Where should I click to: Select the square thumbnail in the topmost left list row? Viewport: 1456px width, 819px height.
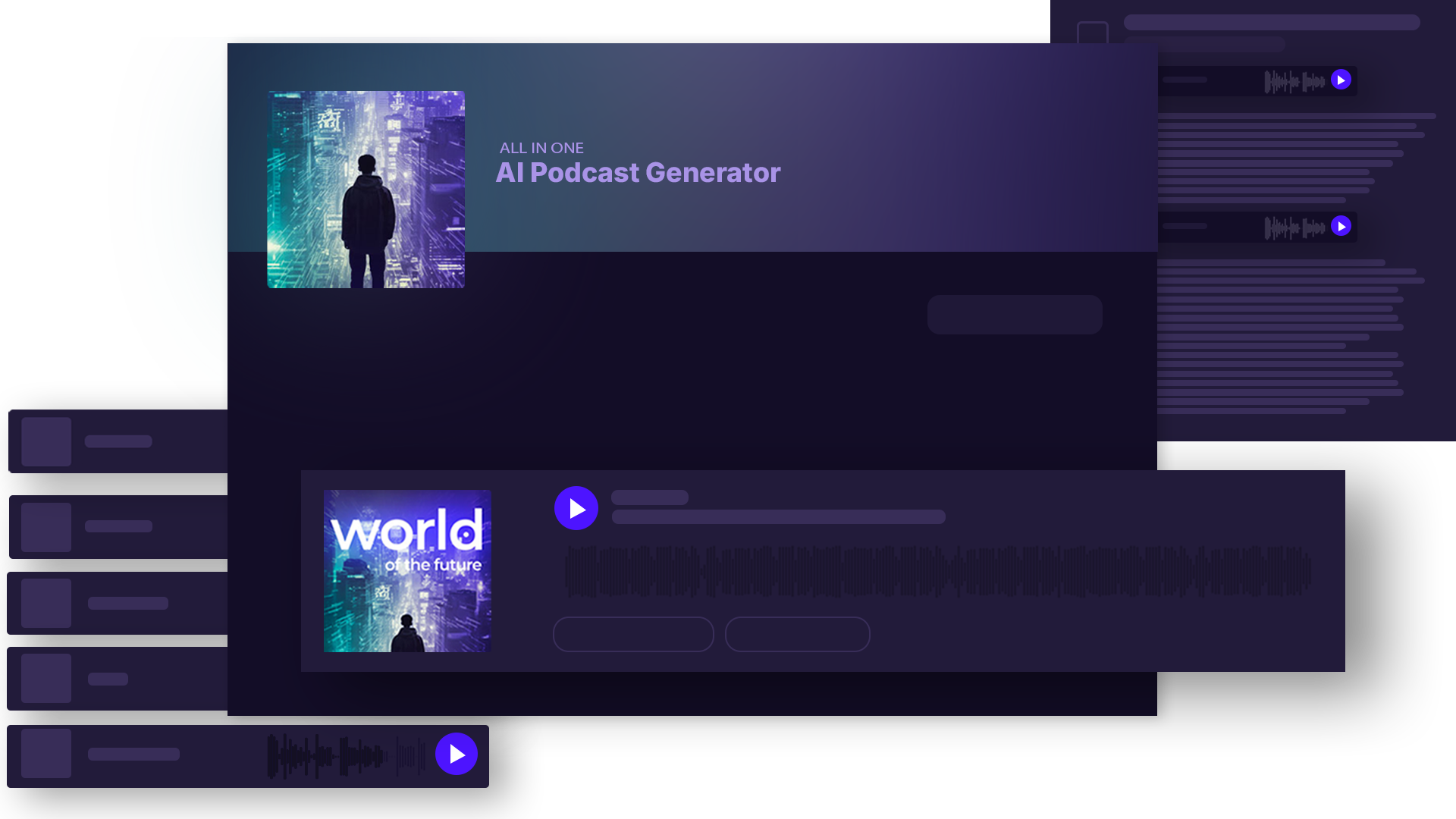point(46,441)
